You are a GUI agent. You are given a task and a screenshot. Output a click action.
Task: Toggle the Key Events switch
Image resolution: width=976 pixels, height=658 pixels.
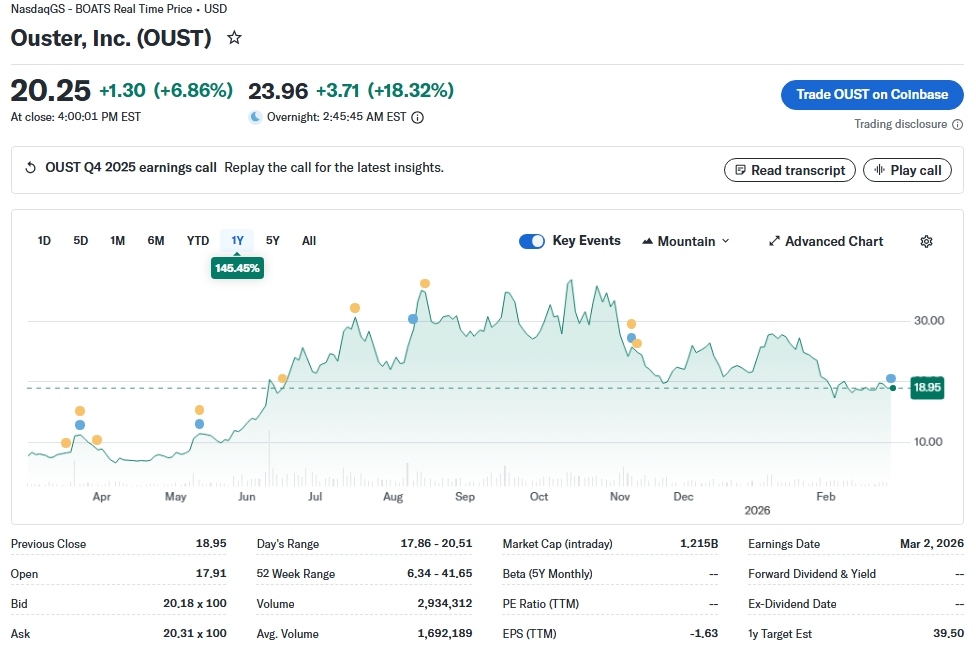pos(532,242)
